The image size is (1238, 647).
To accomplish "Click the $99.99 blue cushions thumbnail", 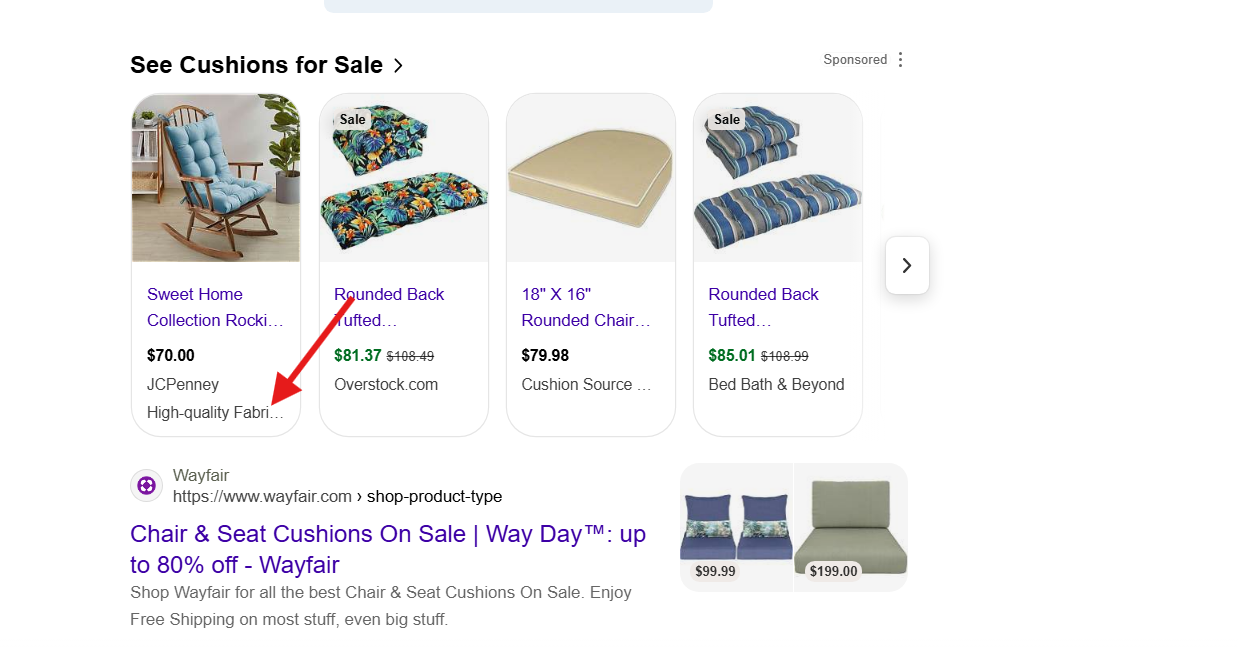I will pyautogui.click(x=736, y=527).
